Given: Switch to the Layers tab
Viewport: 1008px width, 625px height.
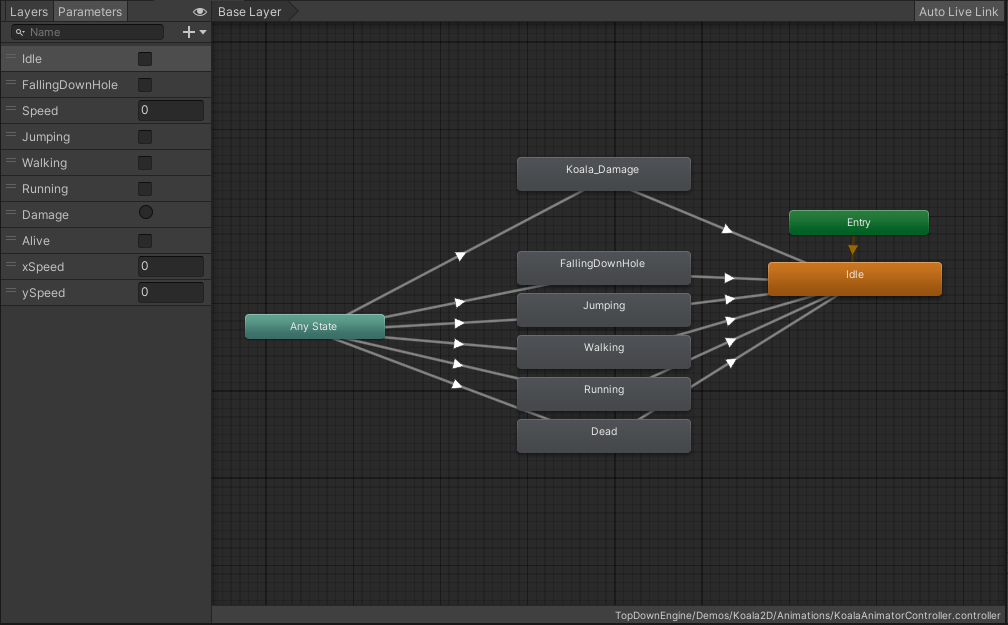Looking at the screenshot, I should (x=28, y=12).
